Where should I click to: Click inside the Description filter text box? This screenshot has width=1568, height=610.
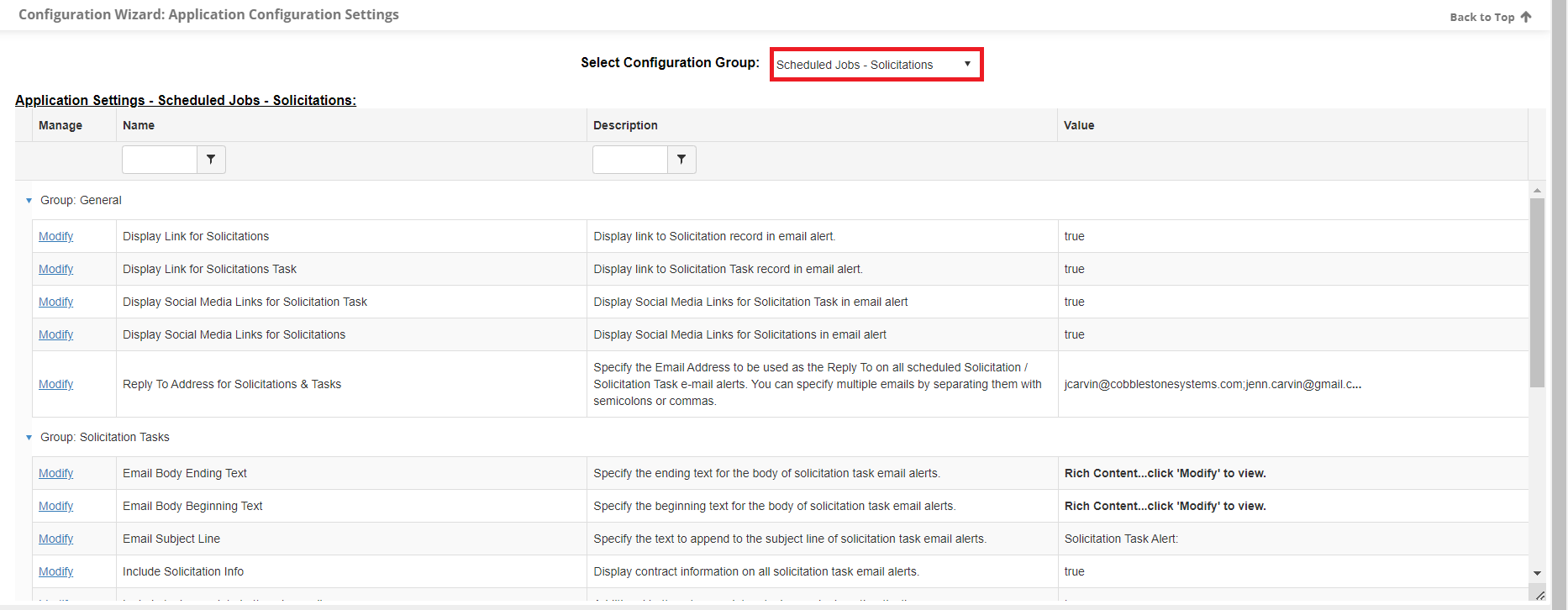(630, 160)
